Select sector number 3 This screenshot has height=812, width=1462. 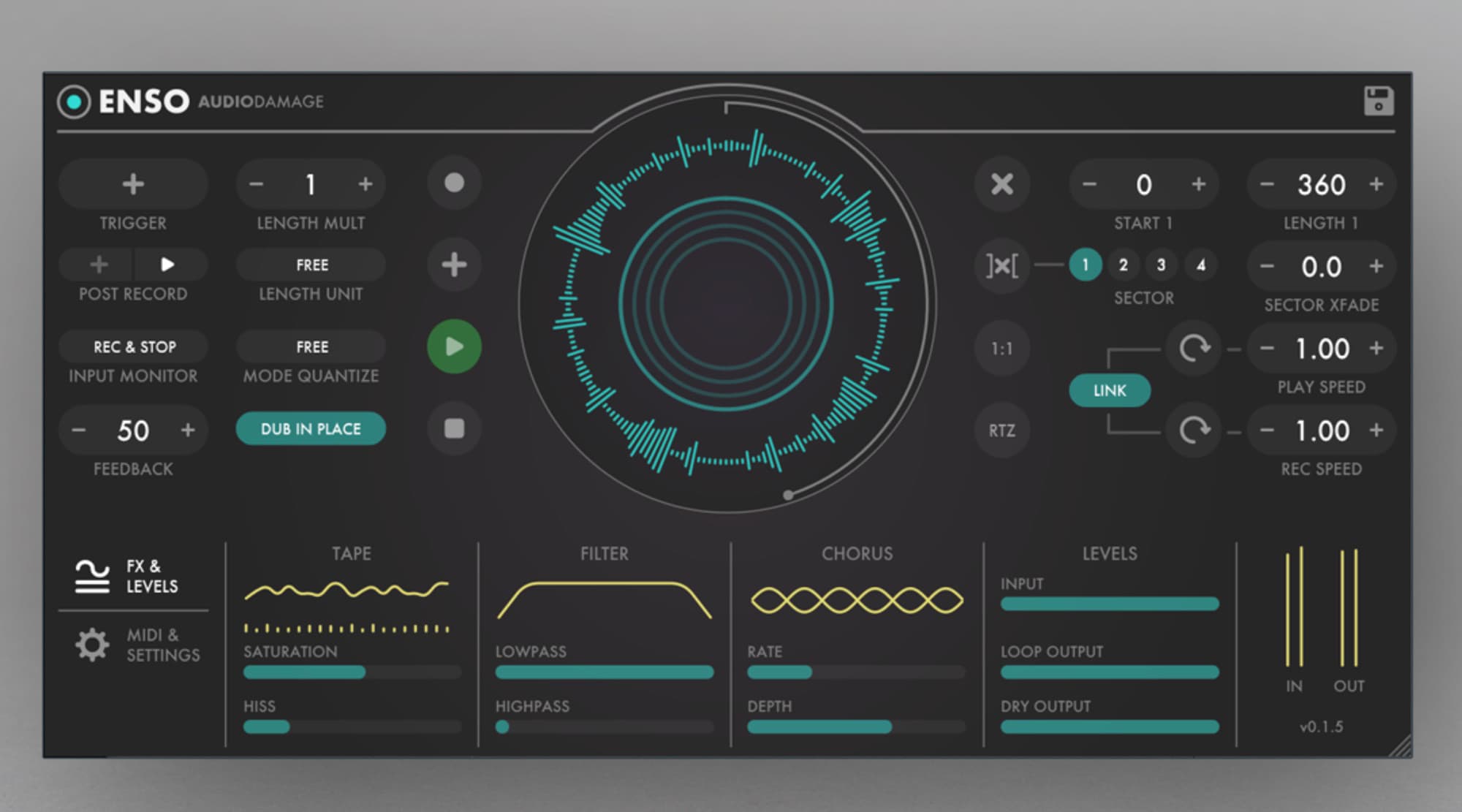coord(1161,265)
